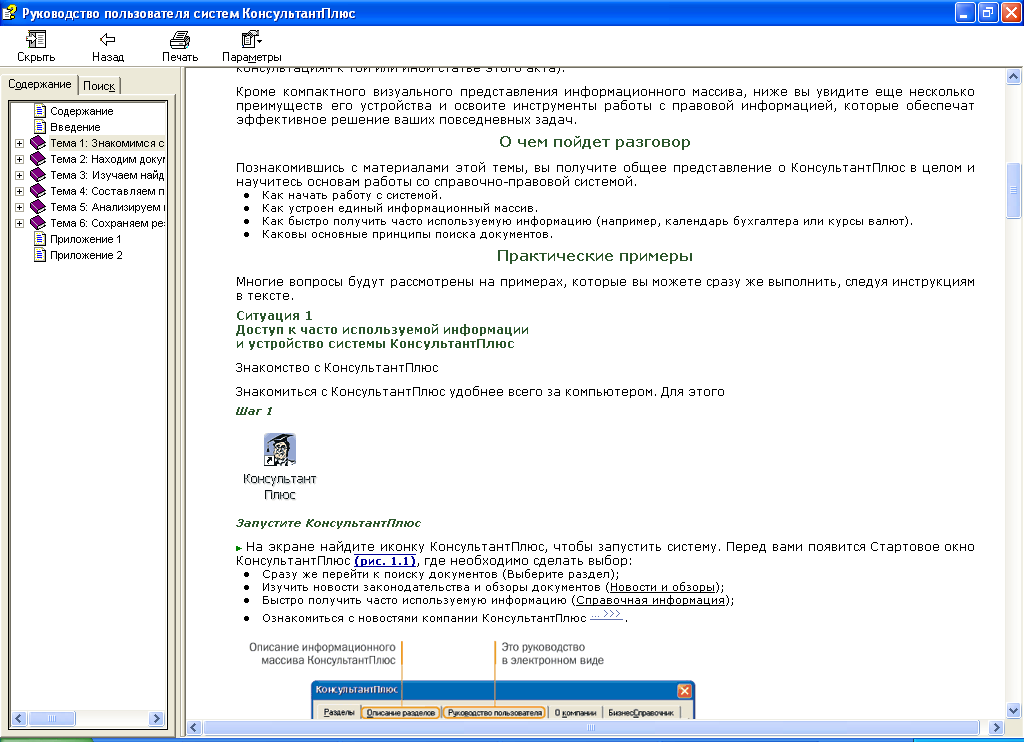The image size is (1024, 742).
Task: Click the page icon next to Приложение 2
Action: (40, 255)
